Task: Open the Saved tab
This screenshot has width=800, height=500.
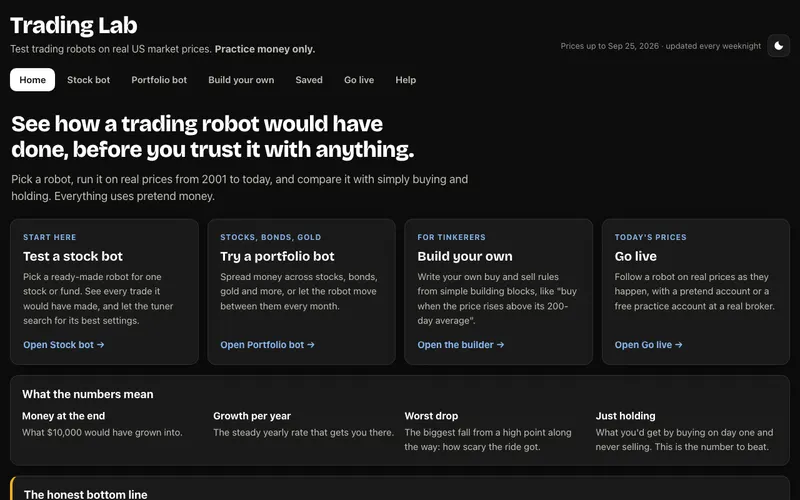Action: click(309, 80)
